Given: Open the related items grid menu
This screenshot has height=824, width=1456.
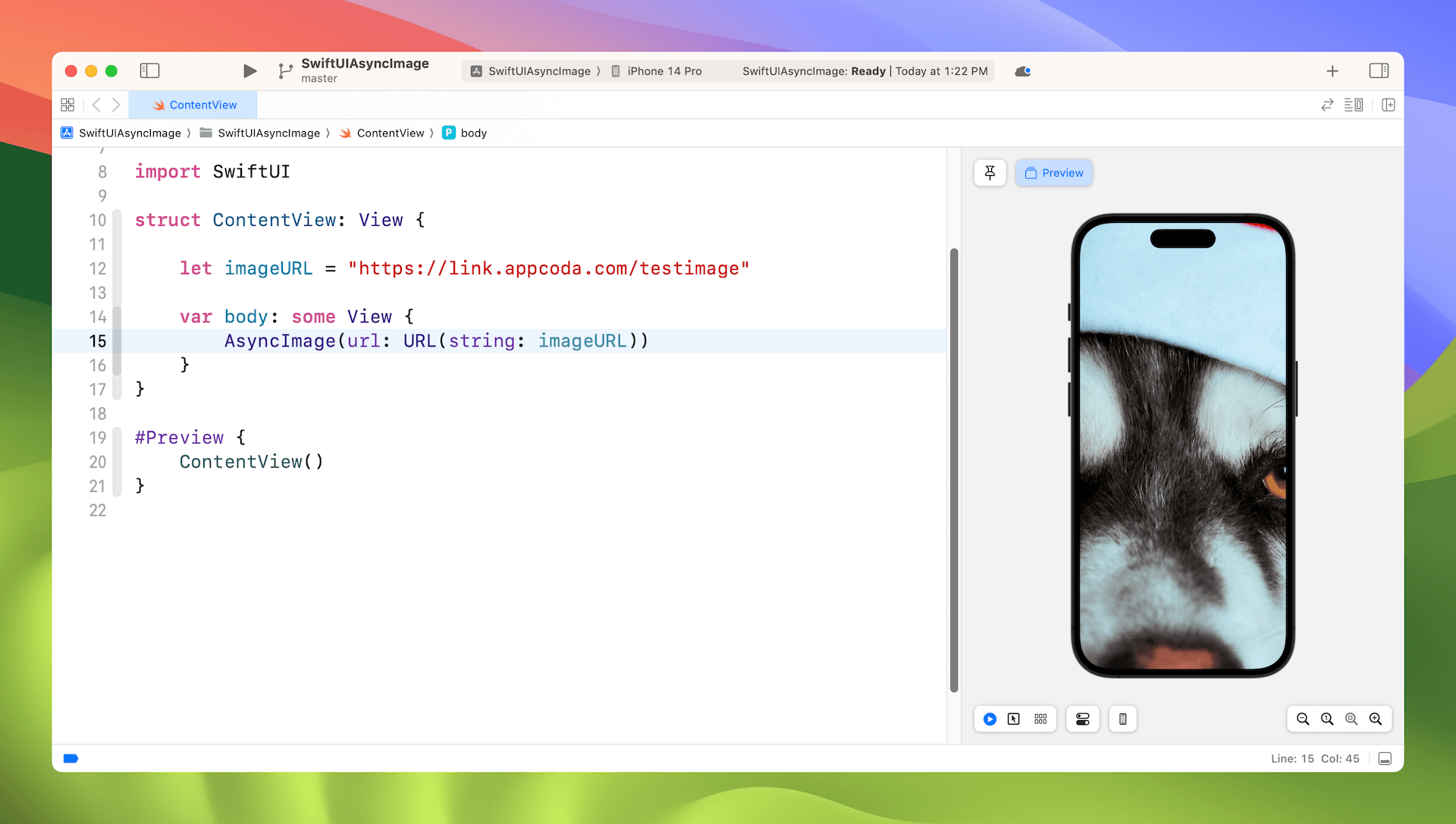Looking at the screenshot, I should [67, 105].
